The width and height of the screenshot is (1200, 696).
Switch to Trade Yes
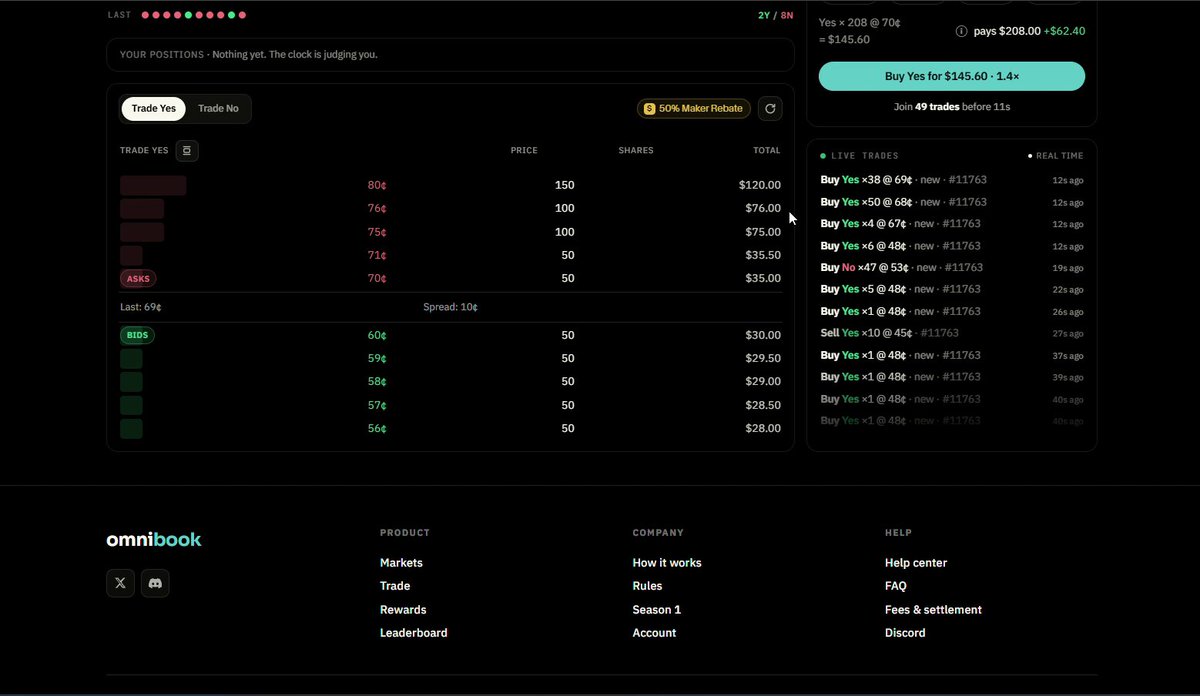154,108
